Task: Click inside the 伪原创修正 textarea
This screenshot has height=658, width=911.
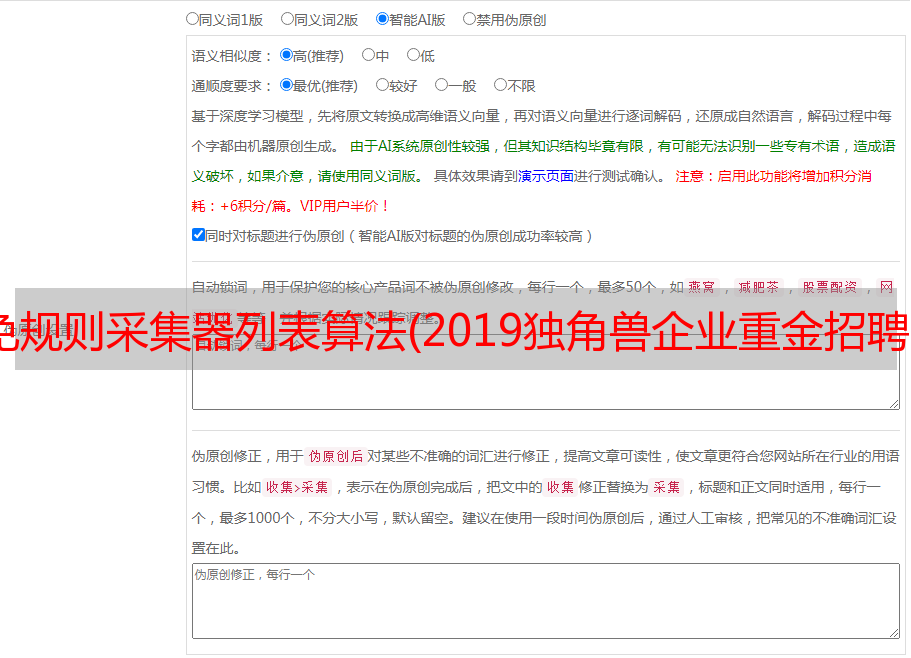Action: pos(546,601)
